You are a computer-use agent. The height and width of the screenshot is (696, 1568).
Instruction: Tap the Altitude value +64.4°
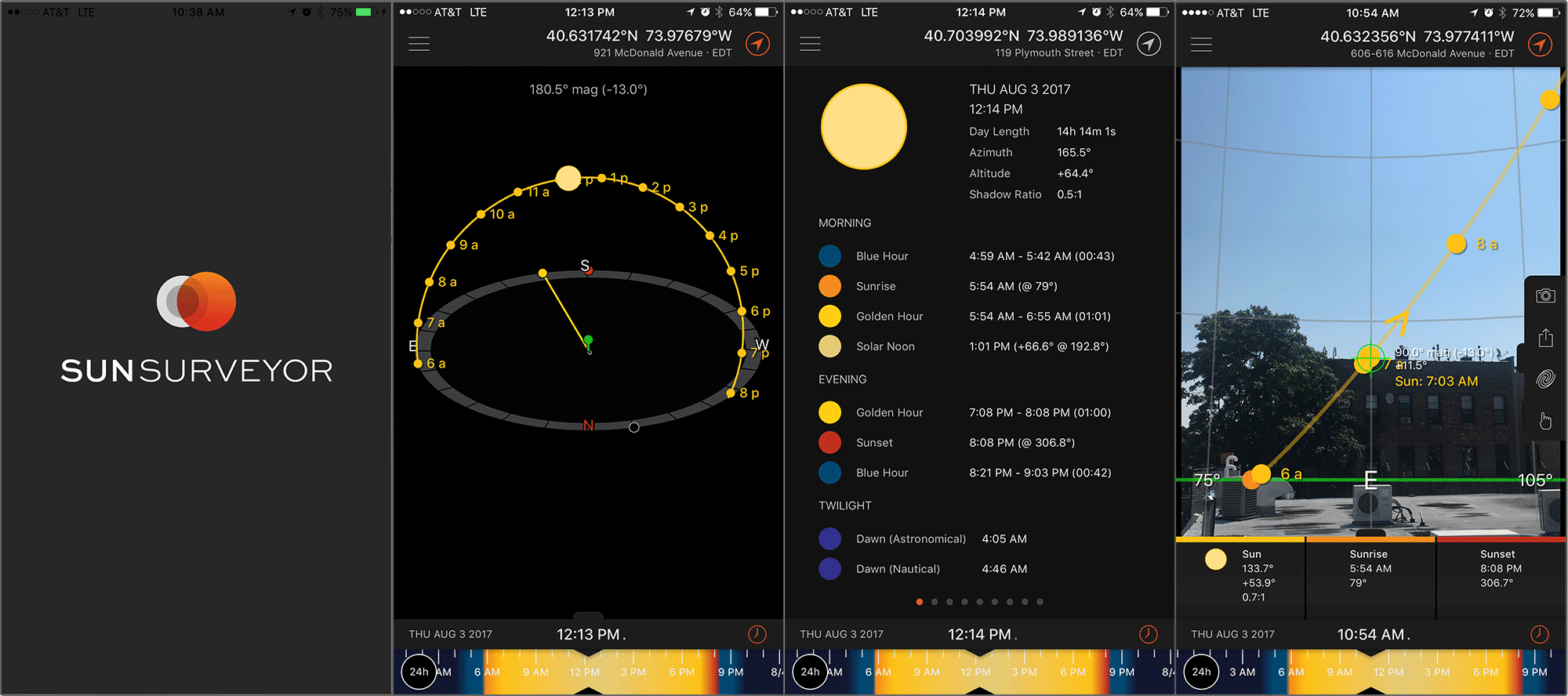(1075, 174)
